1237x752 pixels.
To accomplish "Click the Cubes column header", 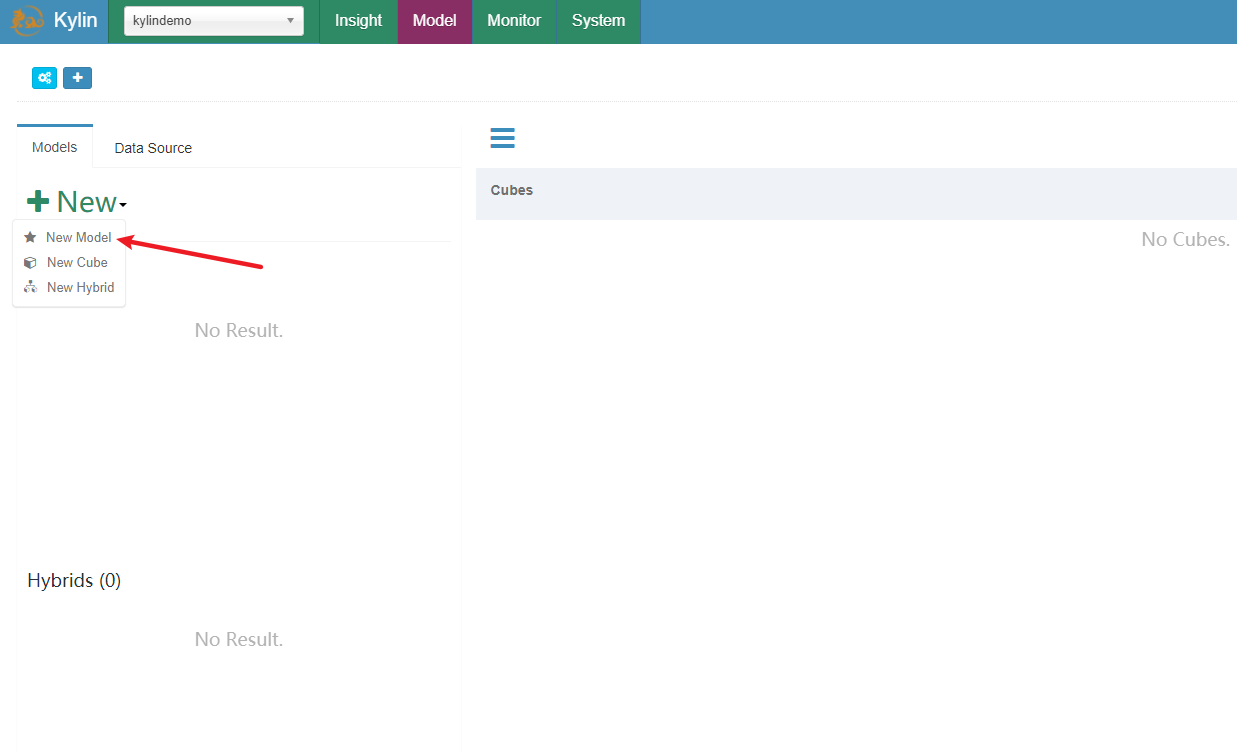I will pos(512,190).
